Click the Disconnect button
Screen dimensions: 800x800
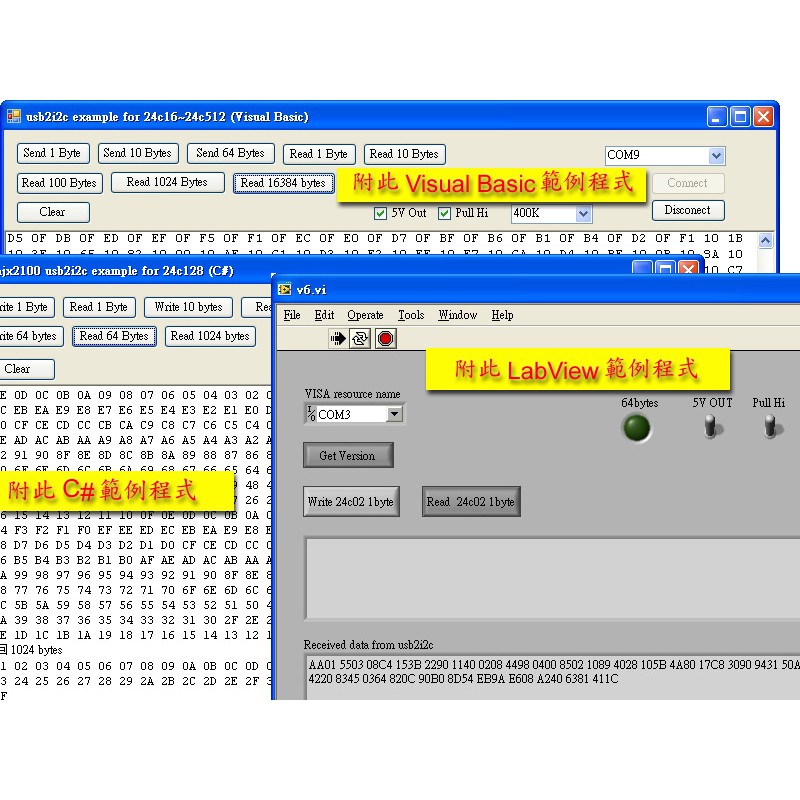pyautogui.click(x=687, y=211)
